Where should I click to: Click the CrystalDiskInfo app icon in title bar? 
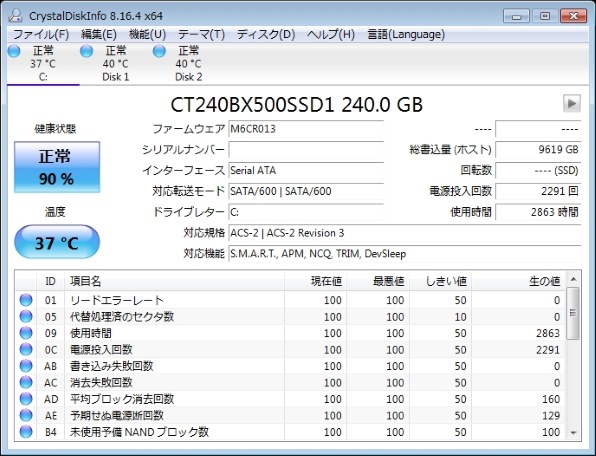point(15,15)
